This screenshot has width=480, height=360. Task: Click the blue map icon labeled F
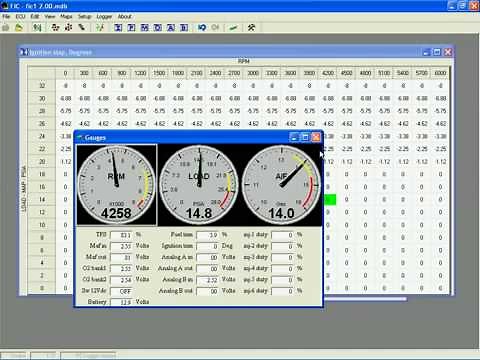pos(131,28)
